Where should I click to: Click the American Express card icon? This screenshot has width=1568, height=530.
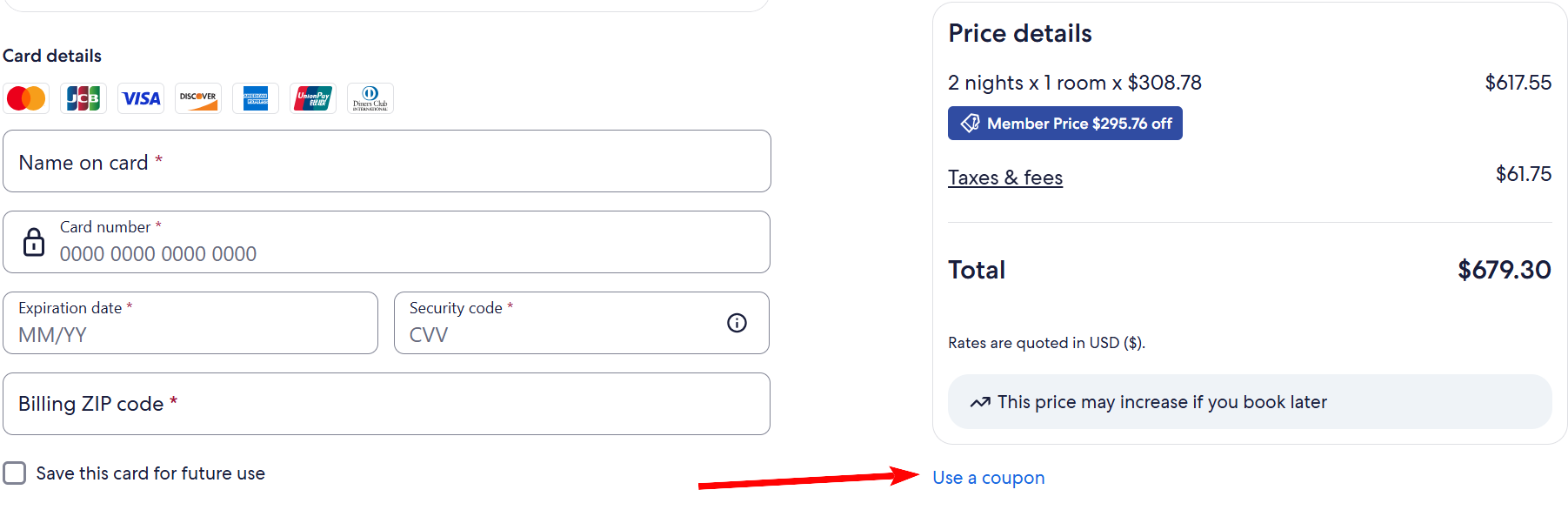pyautogui.click(x=256, y=98)
